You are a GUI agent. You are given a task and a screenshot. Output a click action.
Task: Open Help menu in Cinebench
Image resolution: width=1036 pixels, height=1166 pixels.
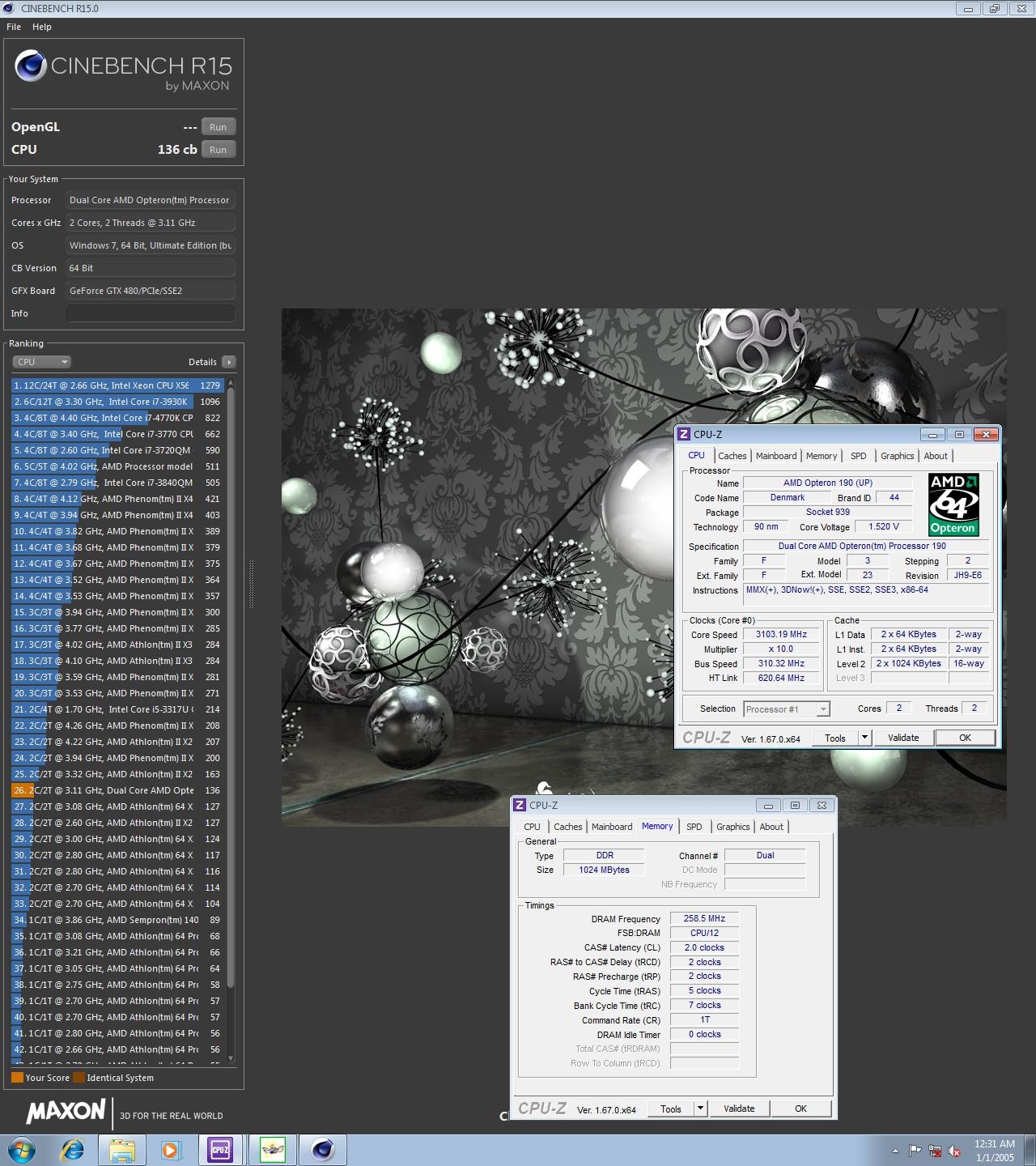(42, 27)
